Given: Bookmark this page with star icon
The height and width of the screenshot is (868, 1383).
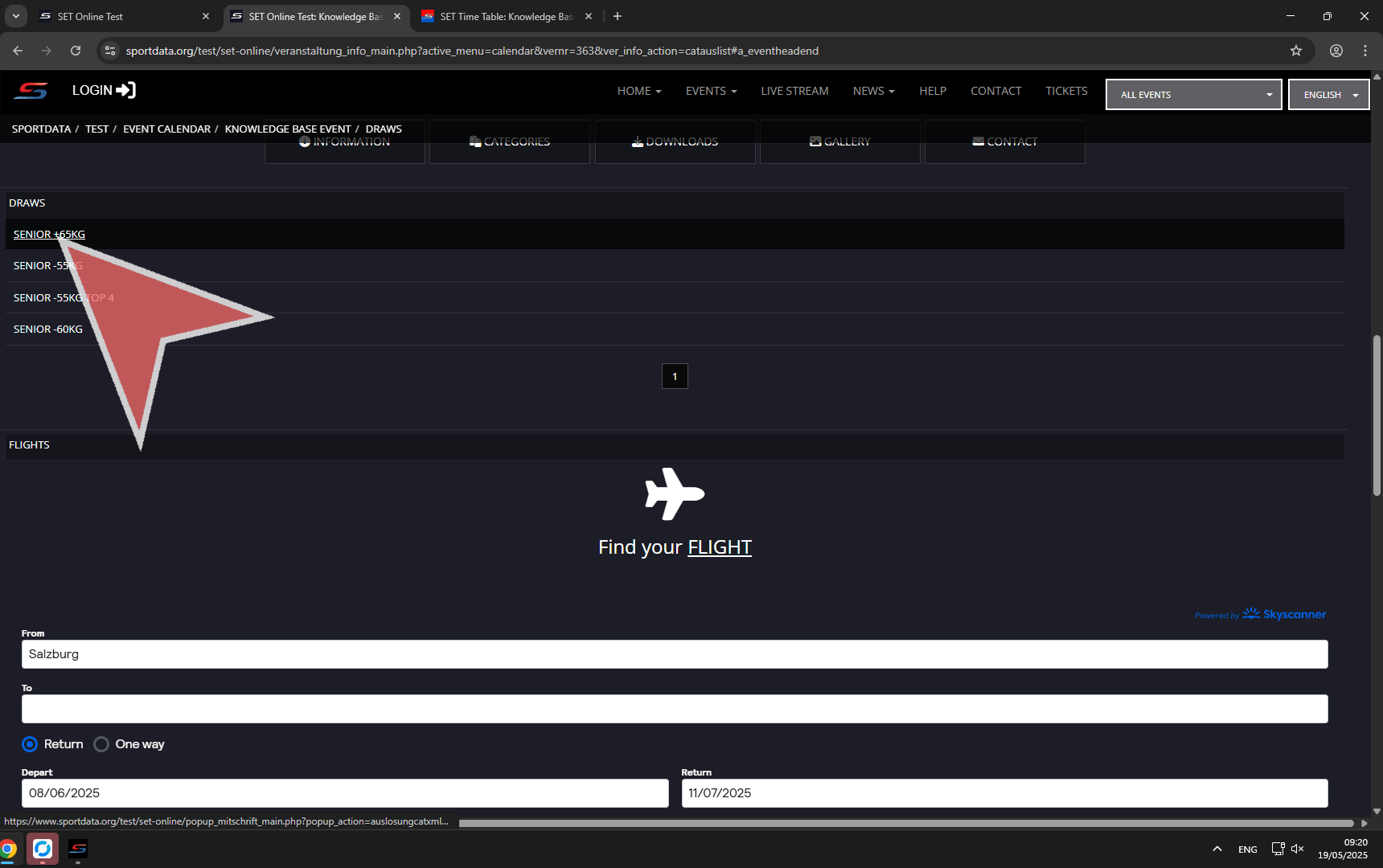Looking at the screenshot, I should pos(1295,51).
